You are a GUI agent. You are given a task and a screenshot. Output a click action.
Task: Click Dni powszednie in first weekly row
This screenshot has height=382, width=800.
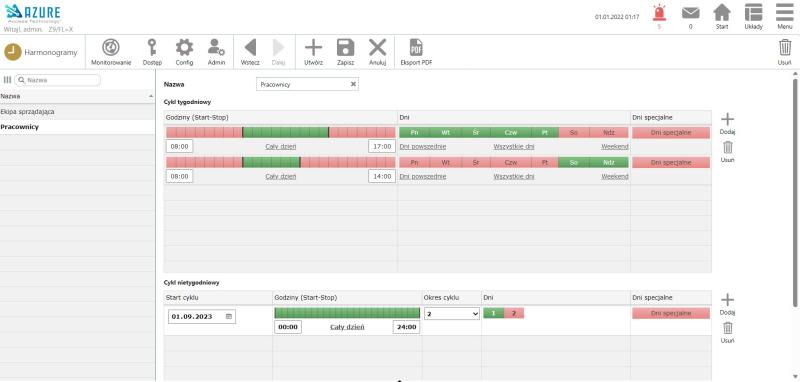[x=422, y=147]
